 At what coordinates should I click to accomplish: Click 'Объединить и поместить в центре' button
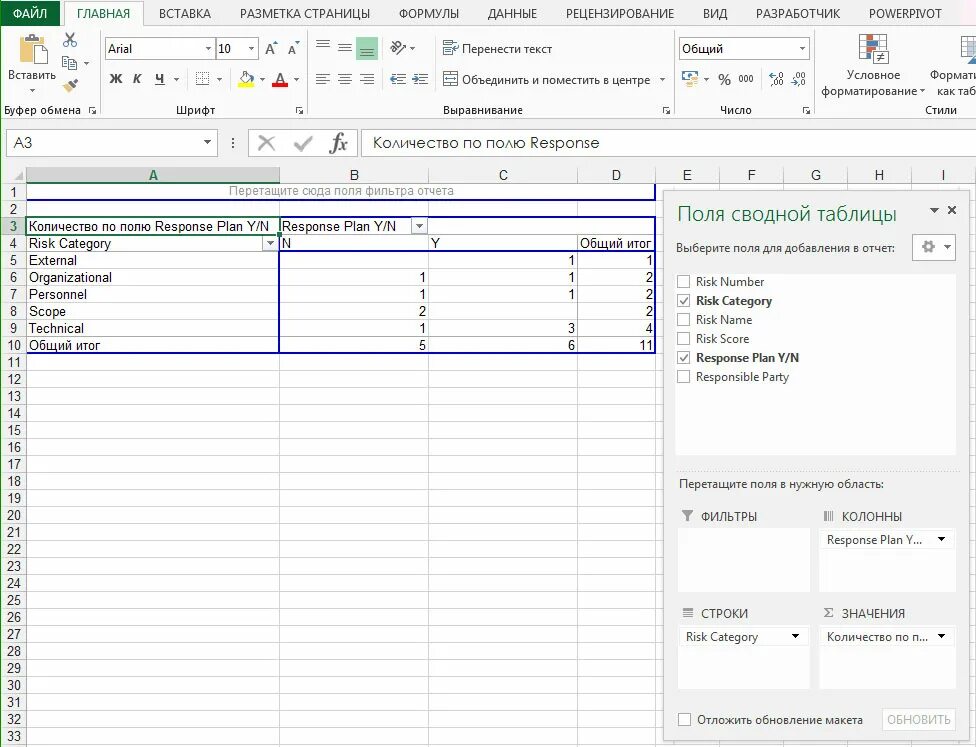547,79
